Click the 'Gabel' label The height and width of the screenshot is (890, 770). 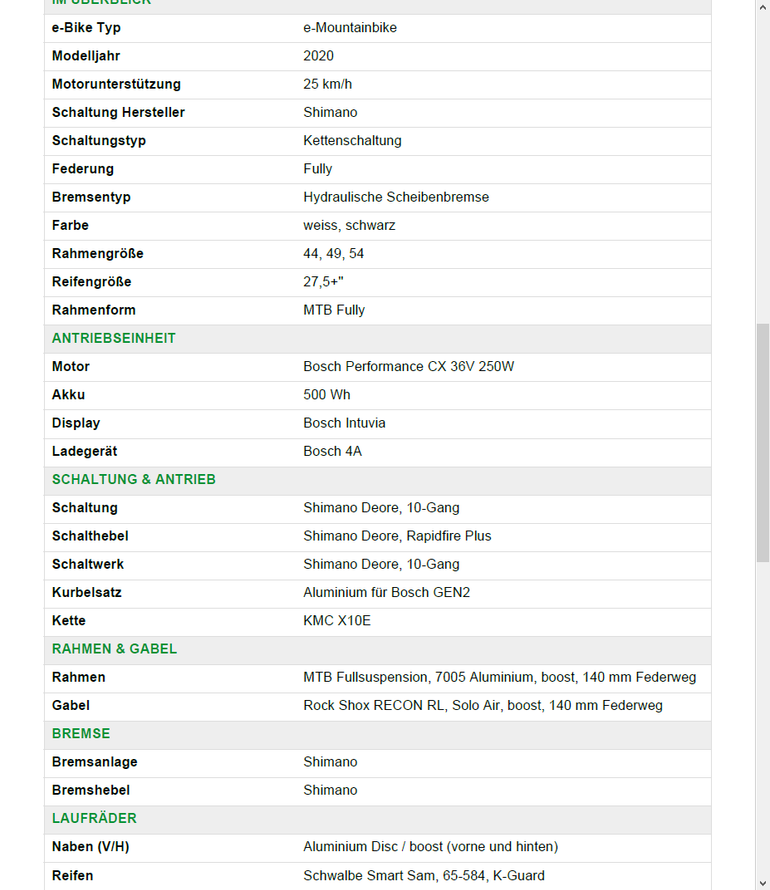point(71,706)
